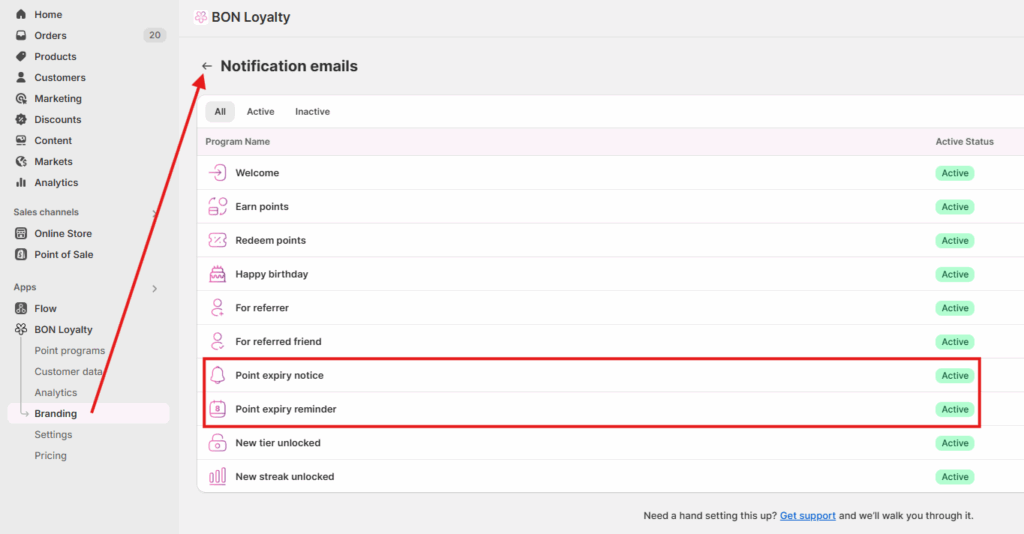This screenshot has height=534, width=1024.
Task: Click the Redeem points ticket icon
Action: pyautogui.click(x=217, y=240)
